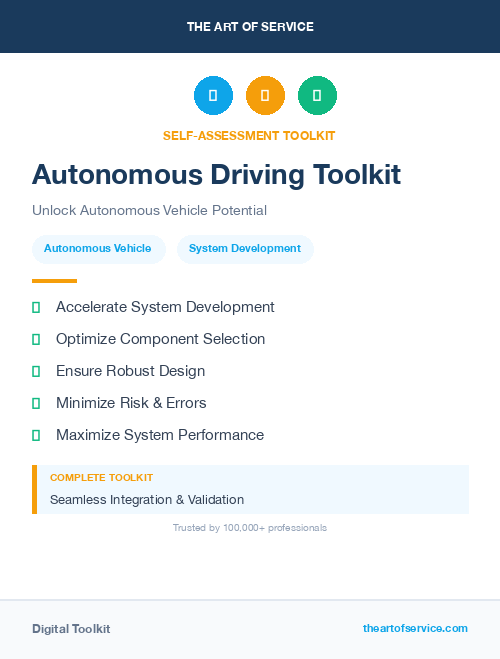This screenshot has height=659, width=500.
Task: Click the bullet icon beside Optimize Component Selection
Action: [36, 340]
